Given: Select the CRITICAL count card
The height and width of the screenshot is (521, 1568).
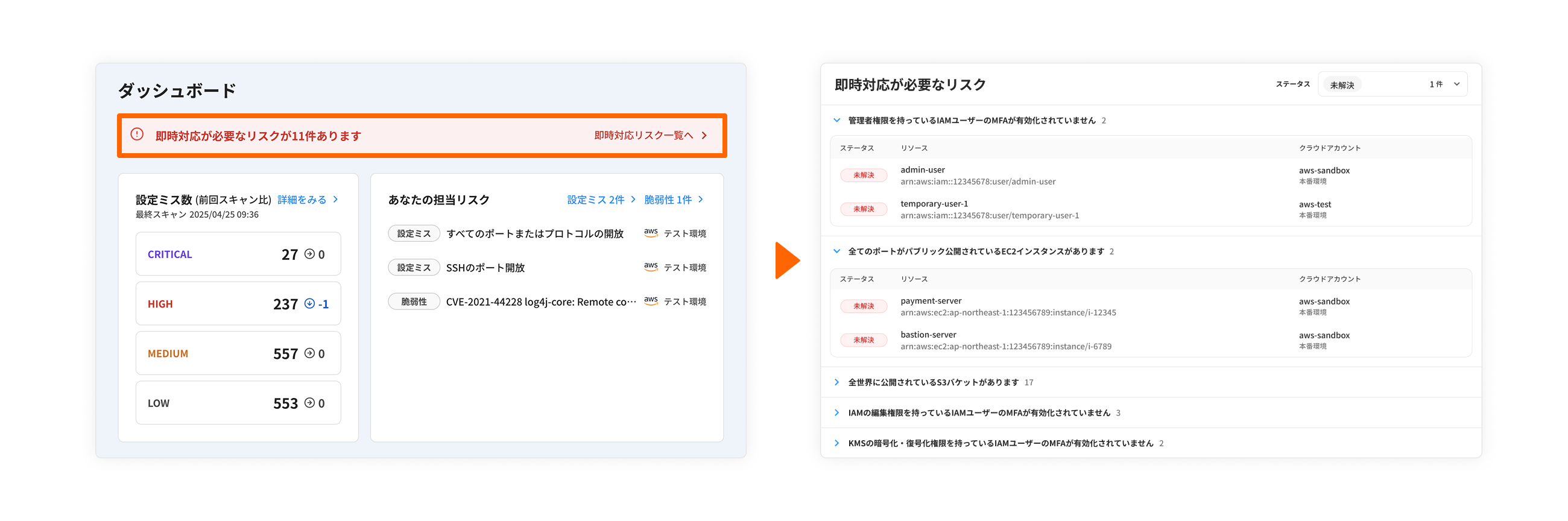Looking at the screenshot, I should pyautogui.click(x=238, y=254).
